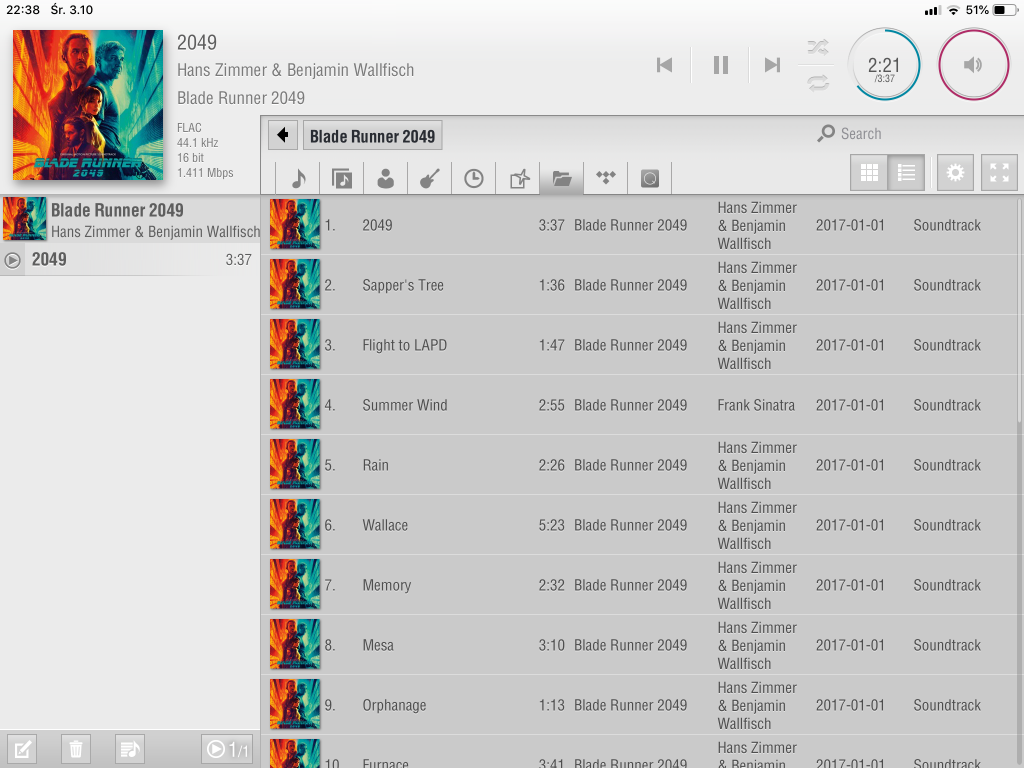Open the settings gear
This screenshot has width=1024, height=768.
tap(955, 172)
